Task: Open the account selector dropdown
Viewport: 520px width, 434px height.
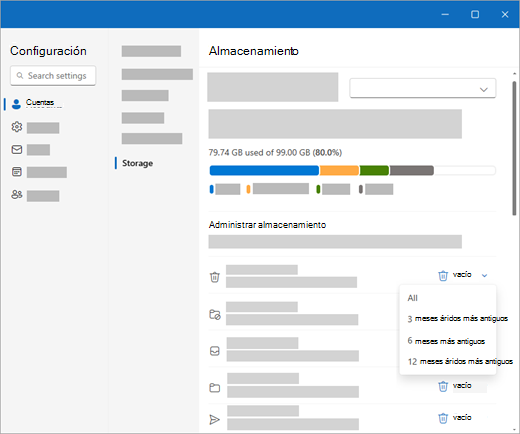Action: coord(423,88)
